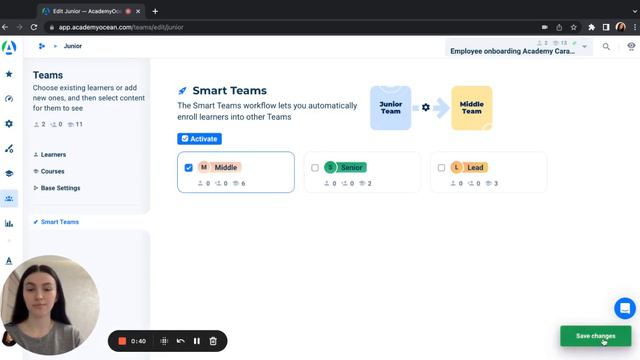Click the Save changes button
The width and height of the screenshot is (640, 360).
pyautogui.click(x=596, y=336)
